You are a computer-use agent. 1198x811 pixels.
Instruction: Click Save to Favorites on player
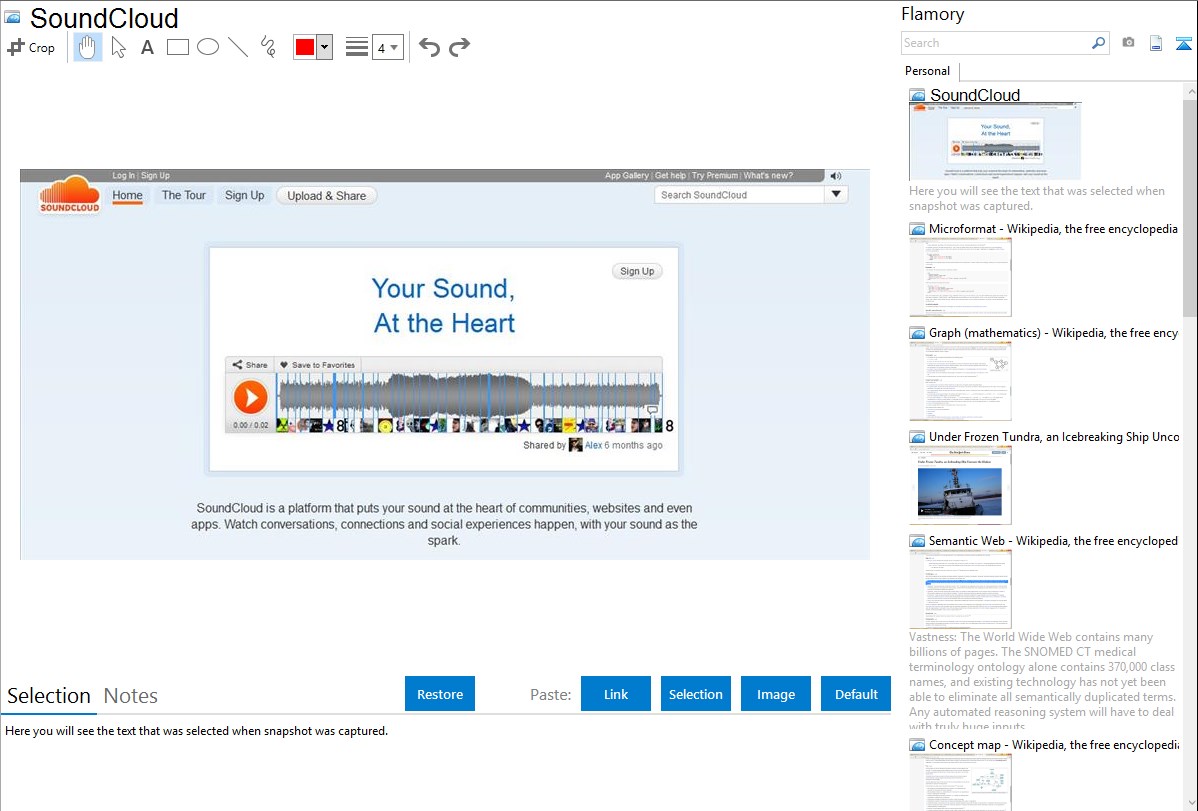click(317, 365)
